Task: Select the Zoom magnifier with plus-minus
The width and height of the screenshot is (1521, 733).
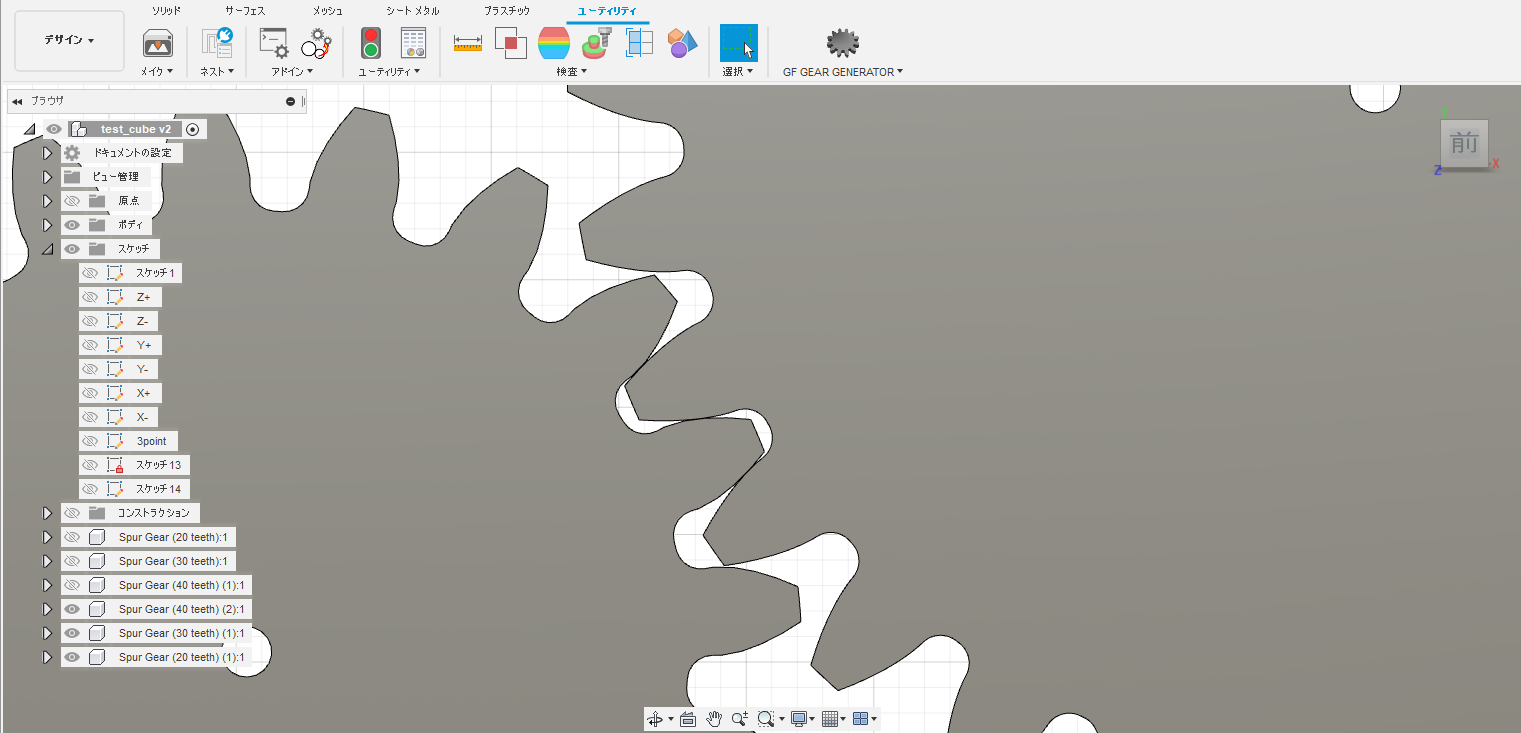Action: click(740, 718)
